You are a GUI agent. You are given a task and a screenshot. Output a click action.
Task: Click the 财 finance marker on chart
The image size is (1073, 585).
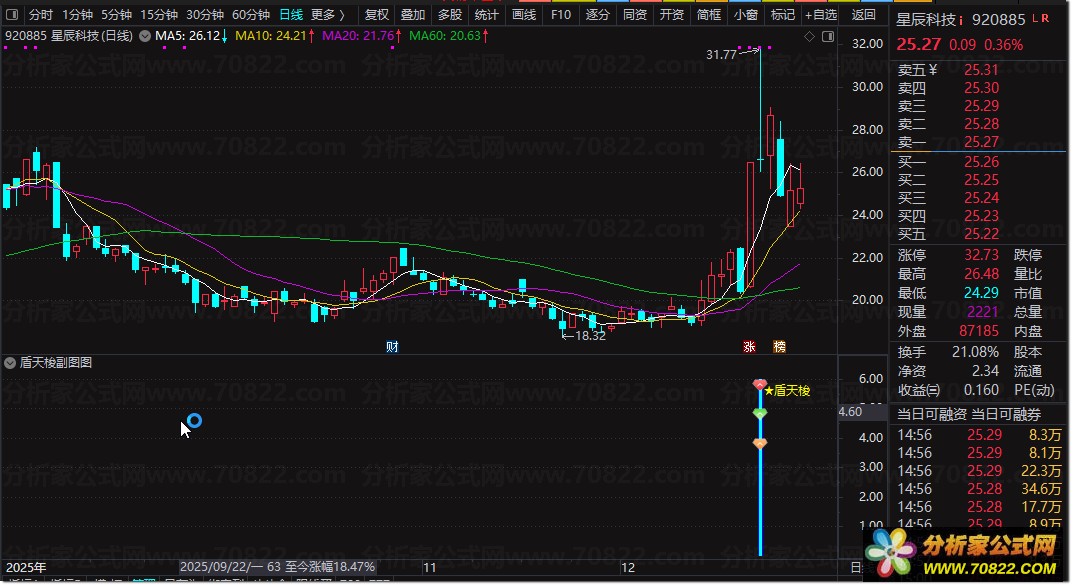click(x=392, y=346)
